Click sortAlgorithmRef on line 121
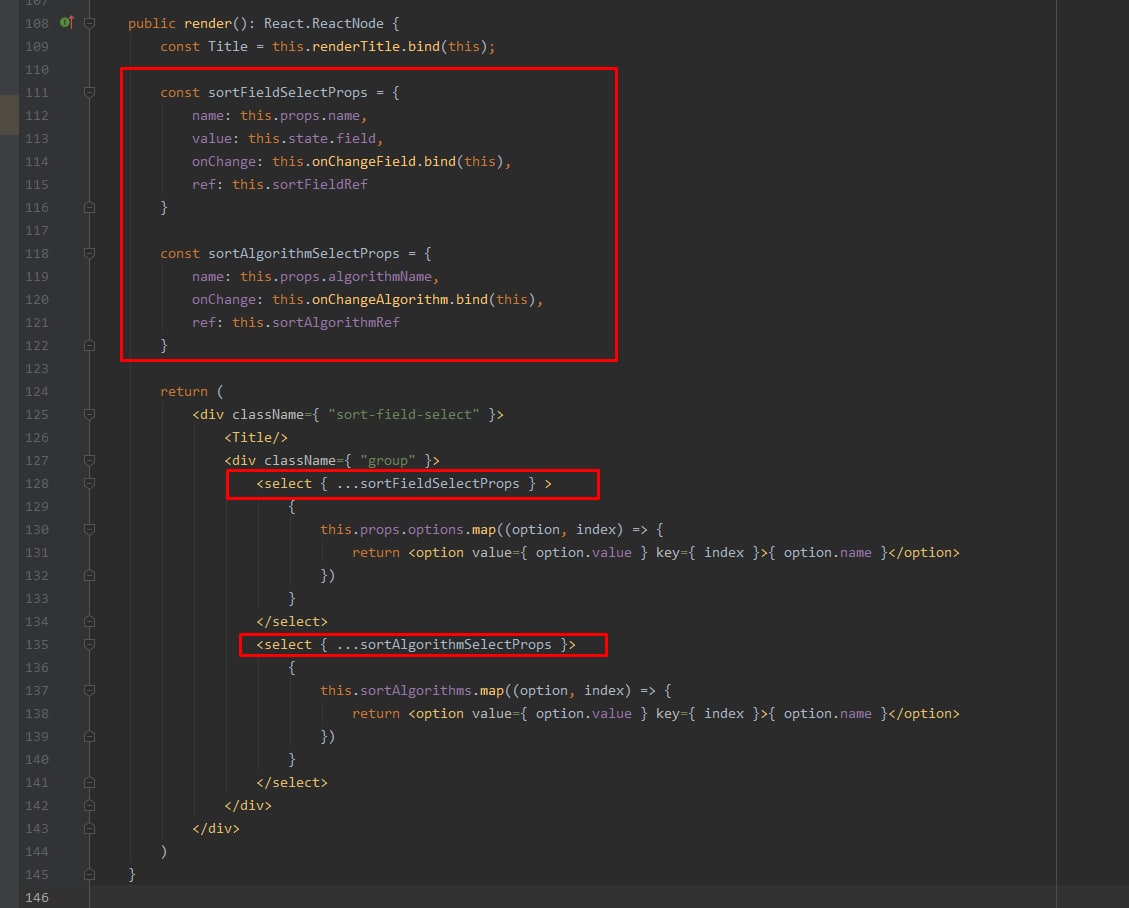Viewport: 1129px width, 908px height. pyautogui.click(x=336, y=323)
